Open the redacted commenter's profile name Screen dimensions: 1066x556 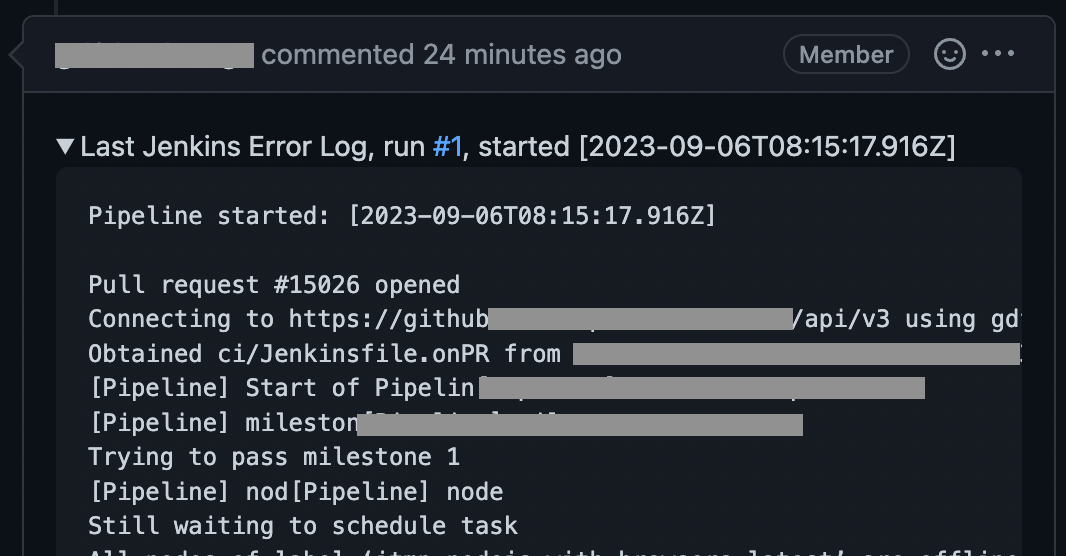pyautogui.click(x=154, y=55)
